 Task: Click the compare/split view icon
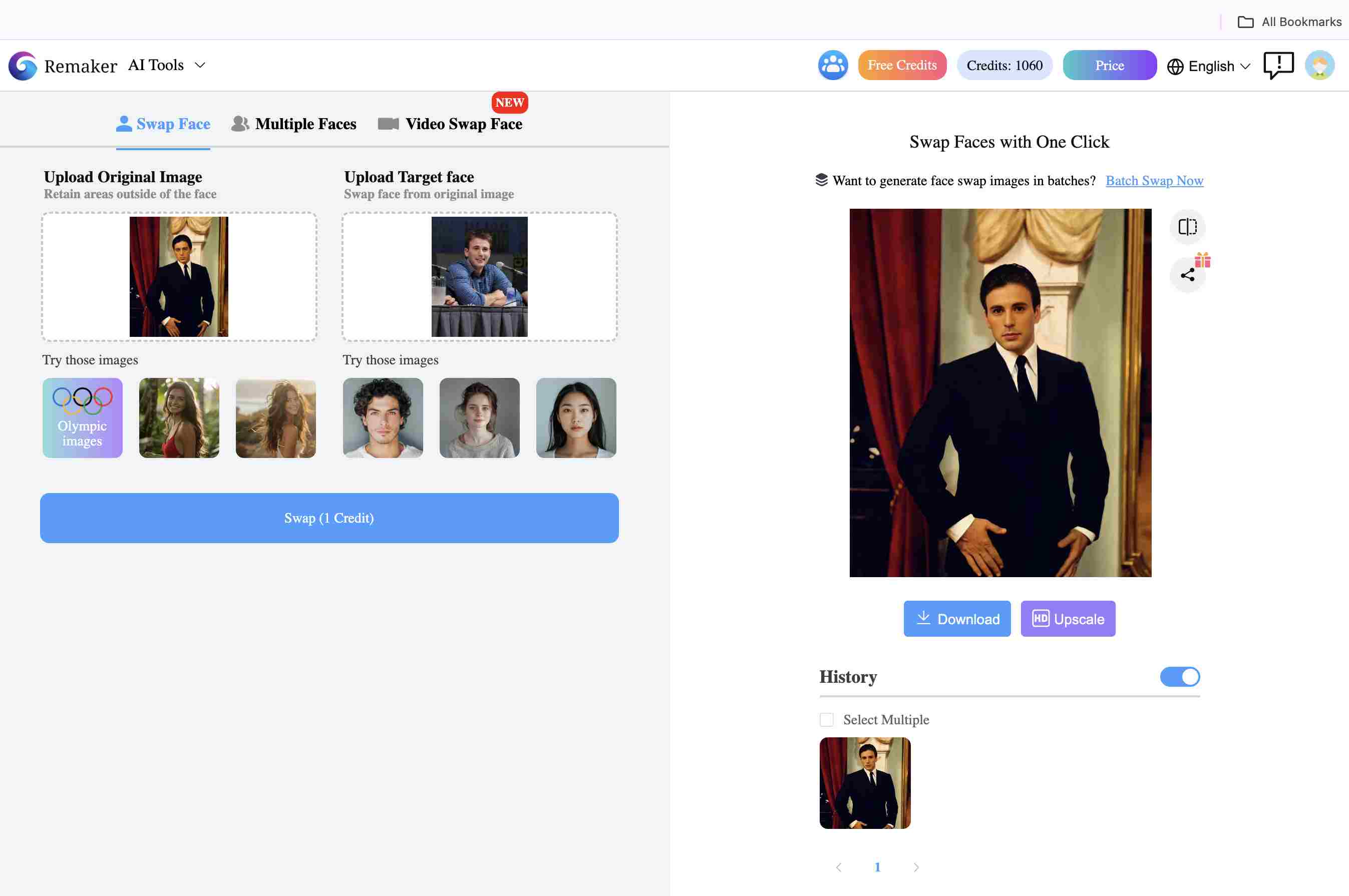click(x=1188, y=226)
